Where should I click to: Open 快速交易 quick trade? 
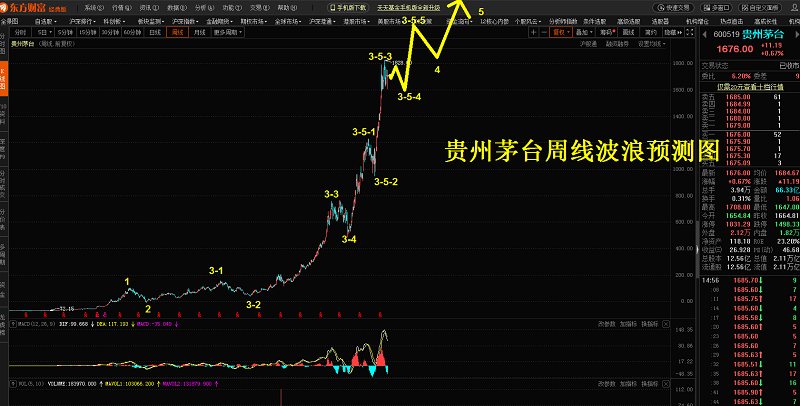click(x=674, y=8)
